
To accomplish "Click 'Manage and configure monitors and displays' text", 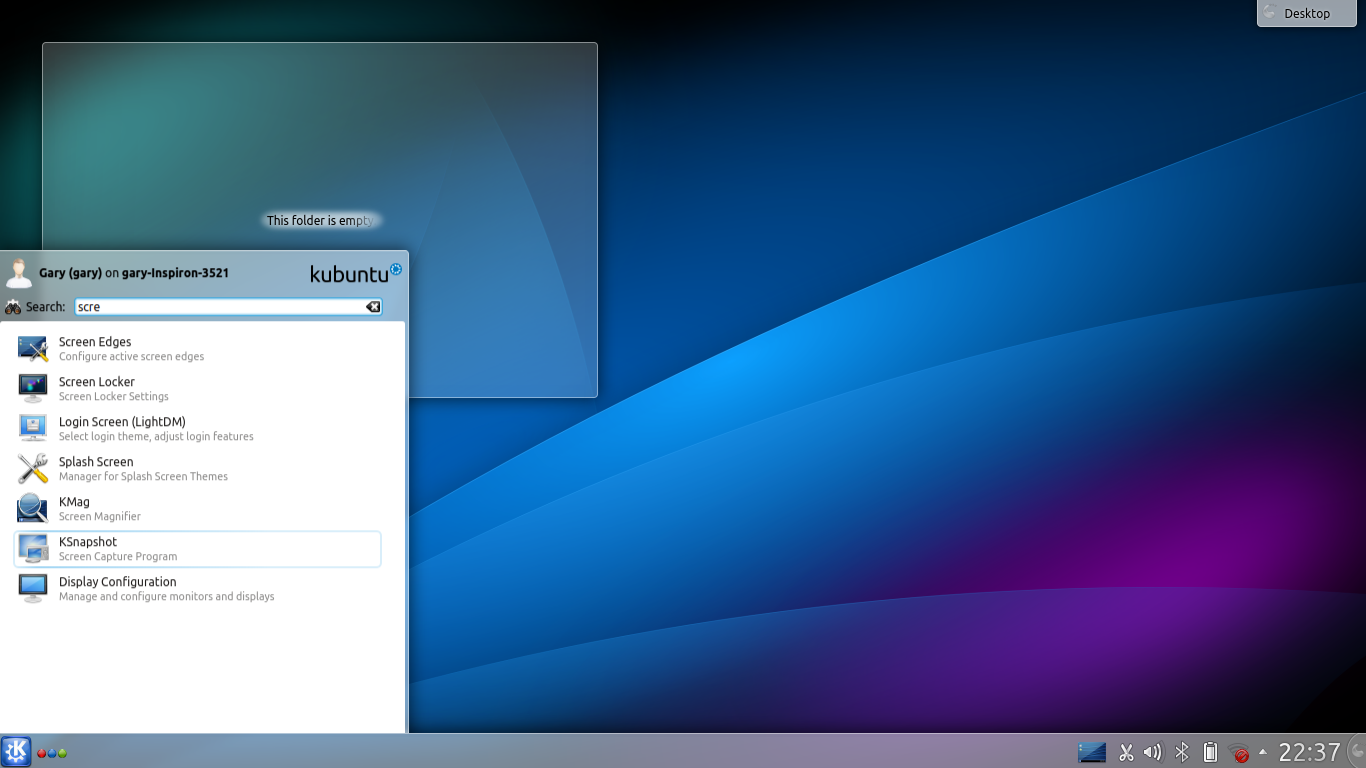I will click(166, 597).
